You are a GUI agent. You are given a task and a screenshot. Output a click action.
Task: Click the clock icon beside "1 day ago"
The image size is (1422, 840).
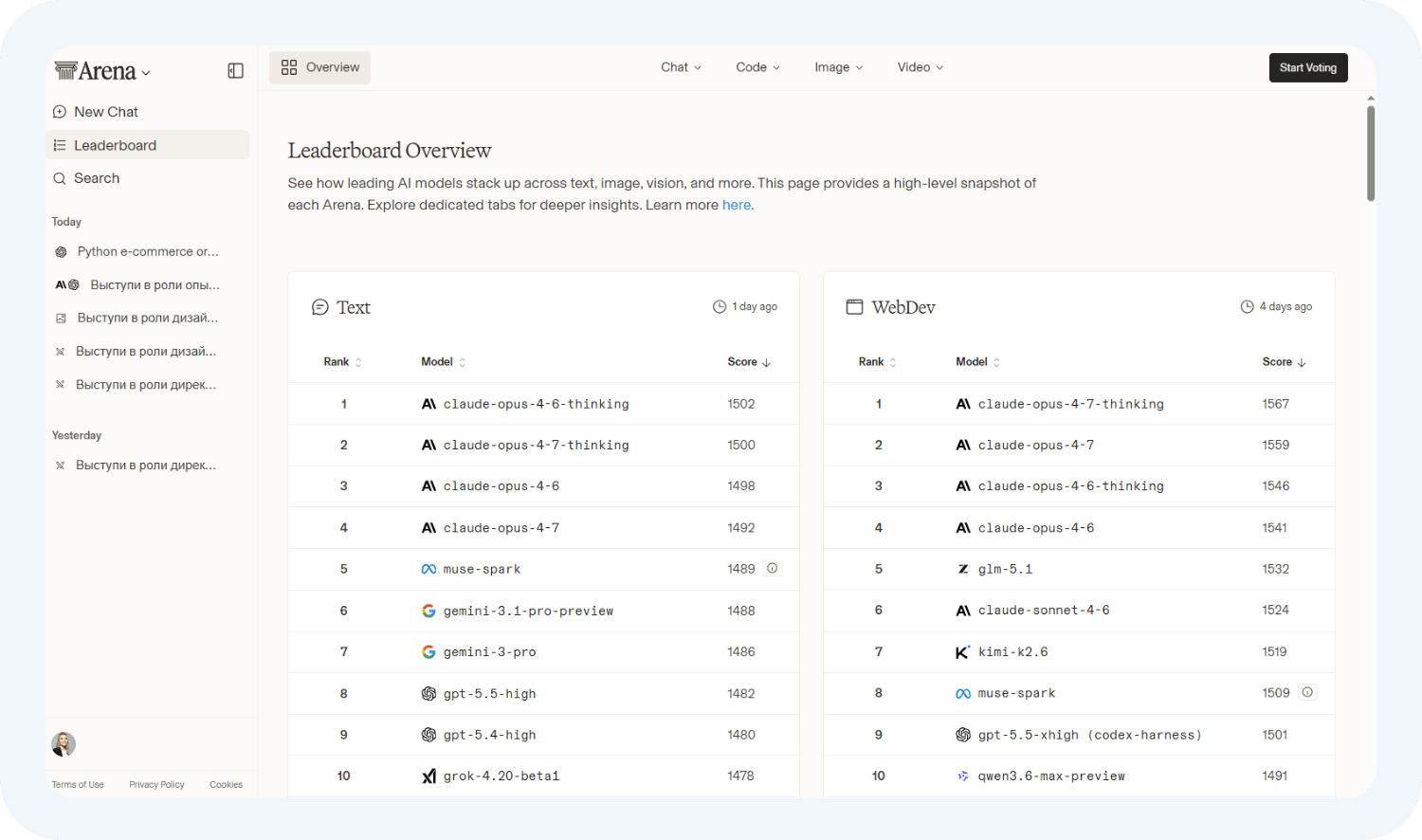click(x=720, y=307)
